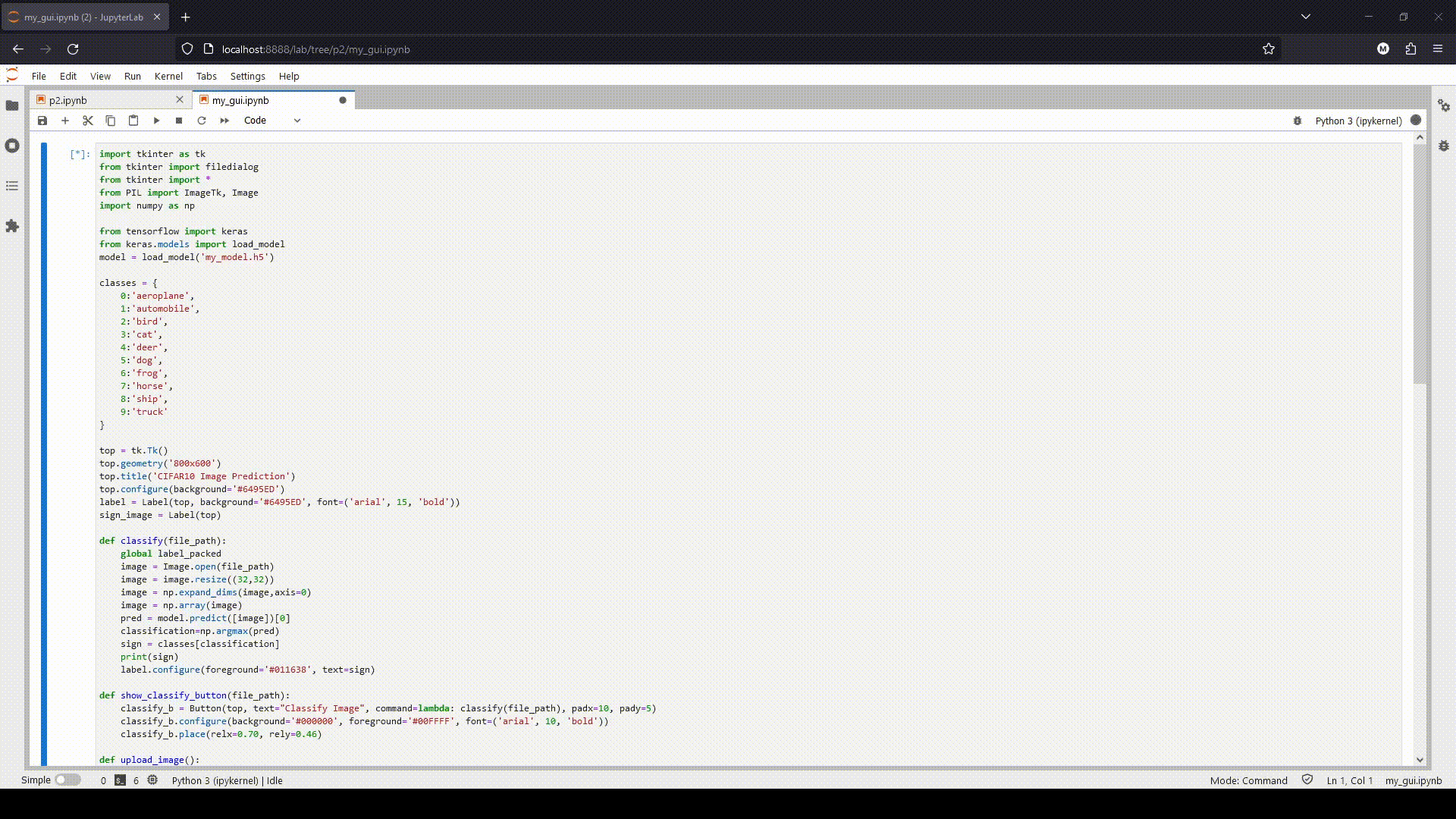Click the browser account M icon
Viewport: 1456px width, 819px height.
[x=1383, y=49]
